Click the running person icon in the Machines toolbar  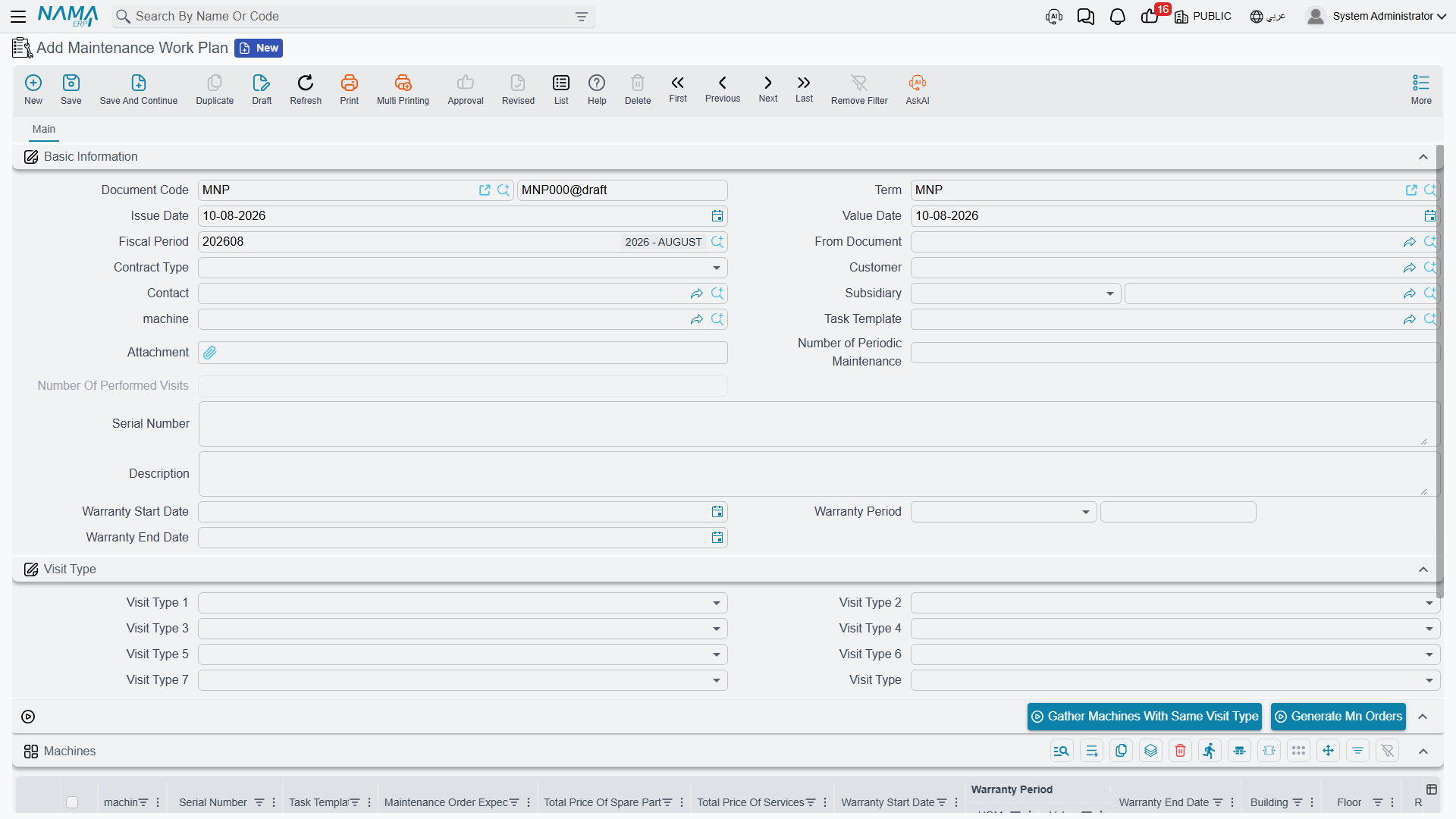(1210, 751)
